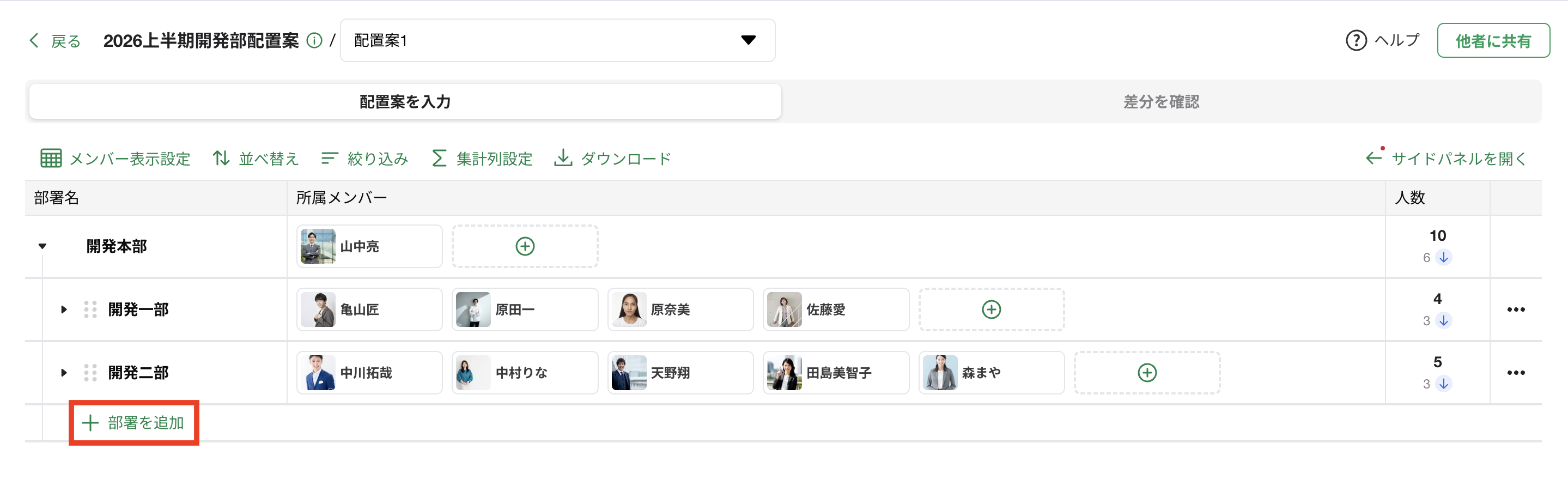
Task: Click the download (ダウンロード) icon
Action: (x=563, y=159)
